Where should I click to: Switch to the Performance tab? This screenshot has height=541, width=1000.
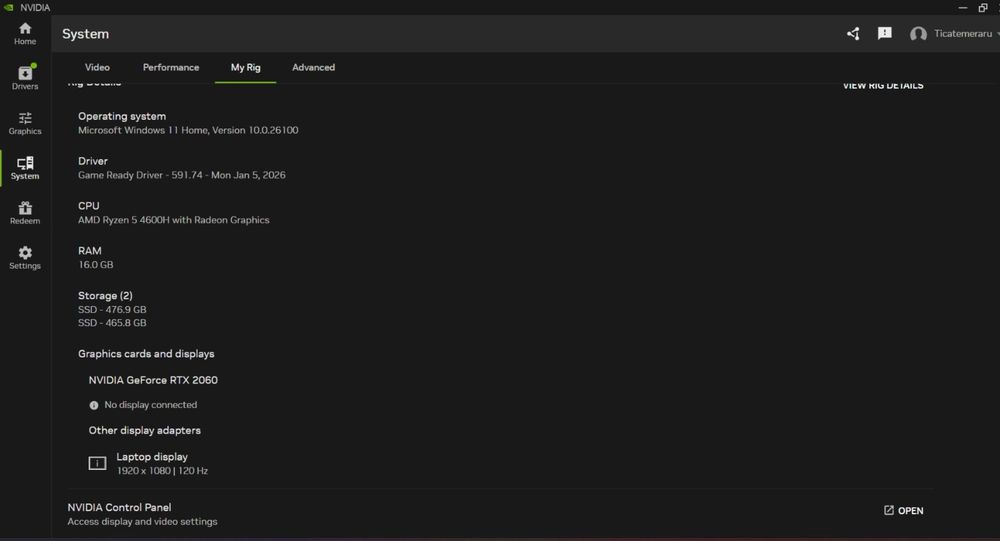coord(171,67)
